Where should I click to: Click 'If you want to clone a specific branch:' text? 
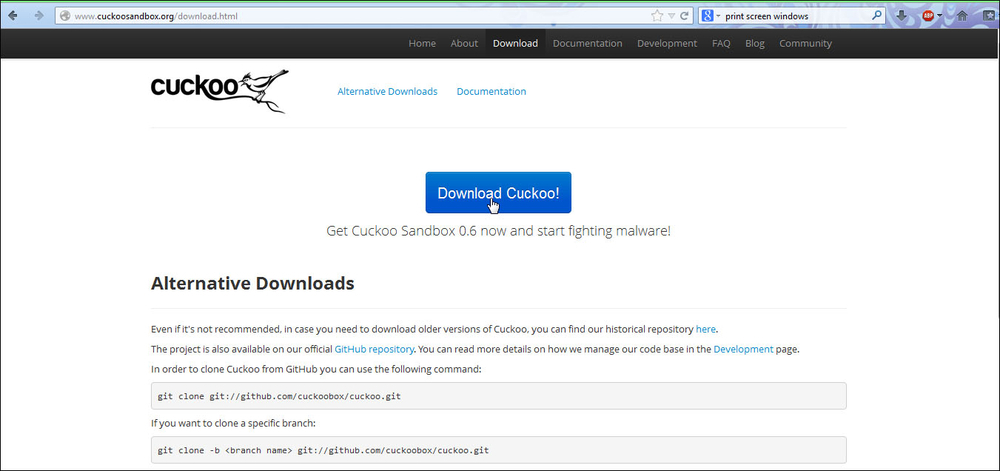click(x=233, y=423)
